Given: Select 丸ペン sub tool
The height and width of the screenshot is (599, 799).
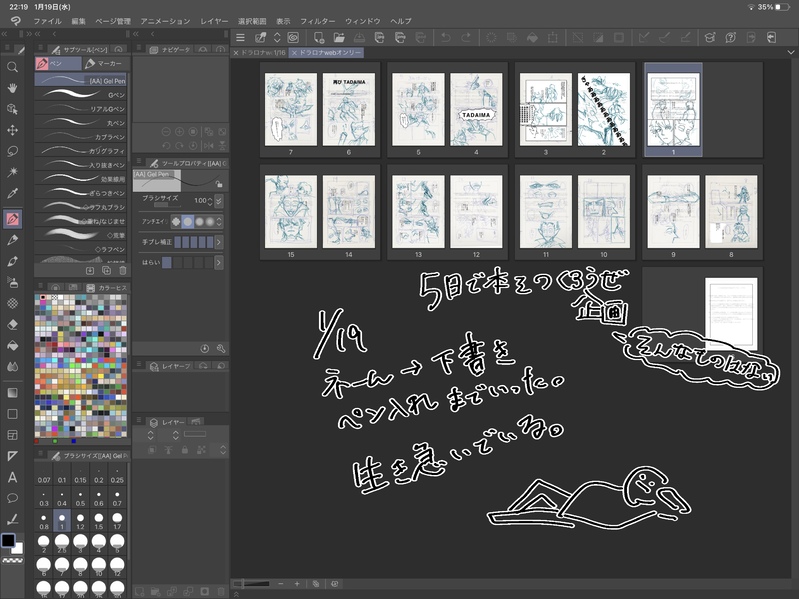Looking at the screenshot, I should click(x=81, y=123).
